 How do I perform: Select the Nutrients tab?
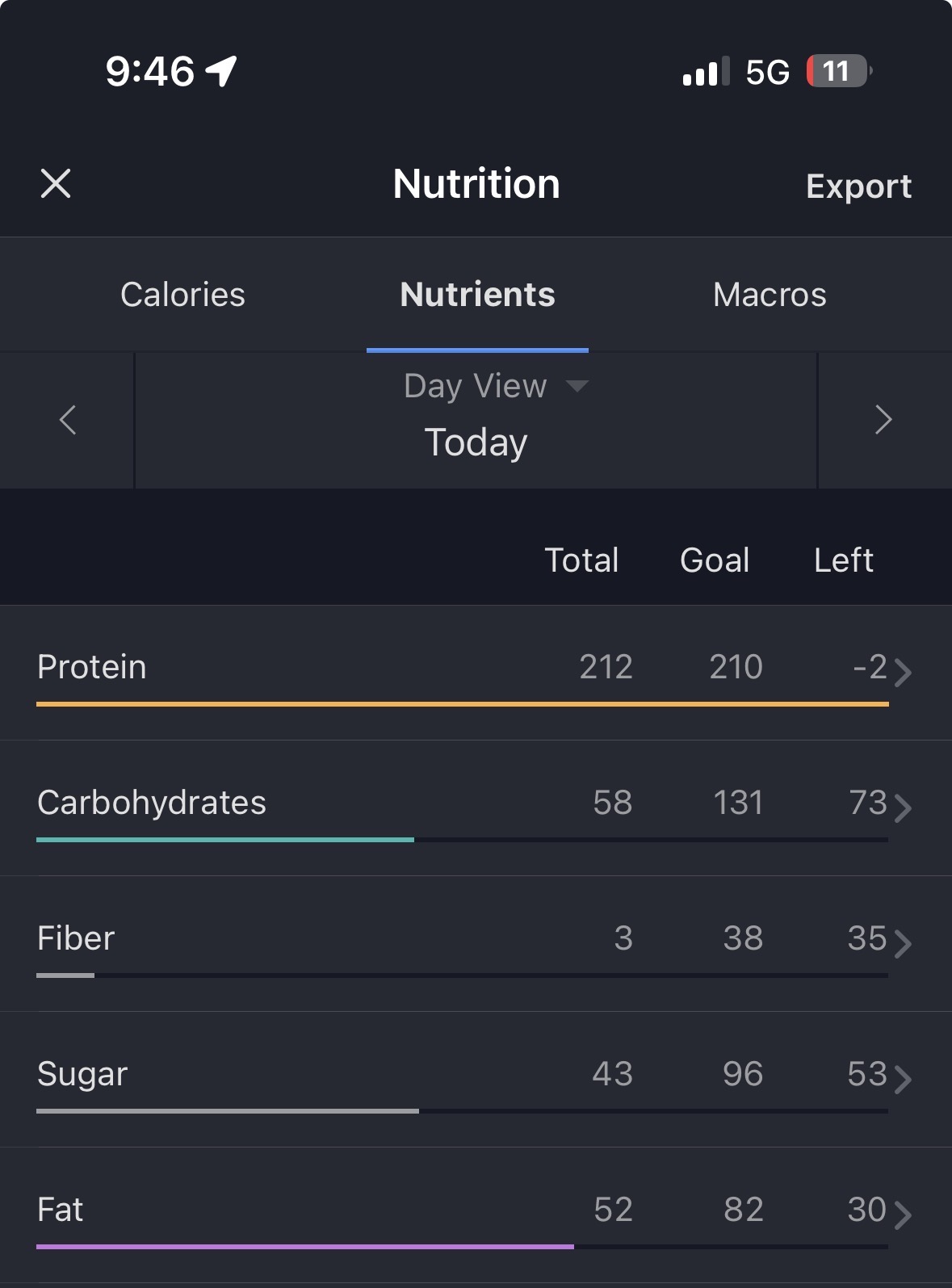pyautogui.click(x=477, y=295)
